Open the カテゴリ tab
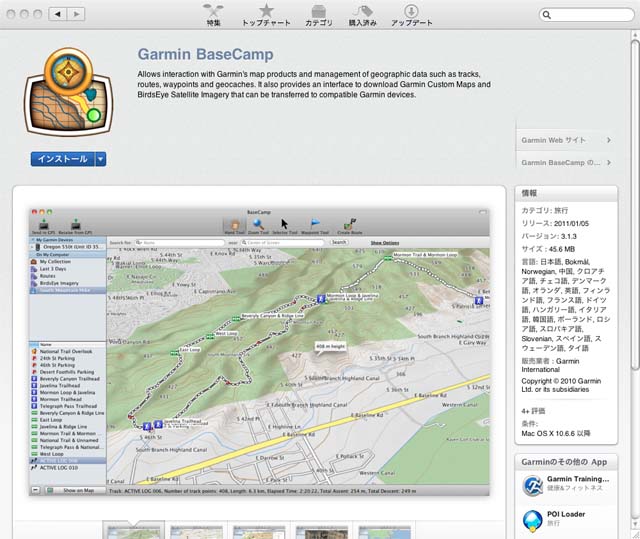 319,15
